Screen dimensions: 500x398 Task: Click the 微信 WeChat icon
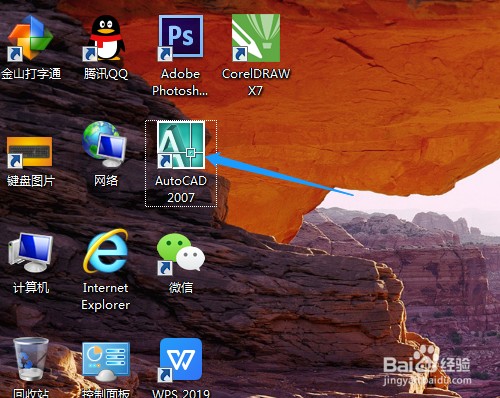(181, 253)
